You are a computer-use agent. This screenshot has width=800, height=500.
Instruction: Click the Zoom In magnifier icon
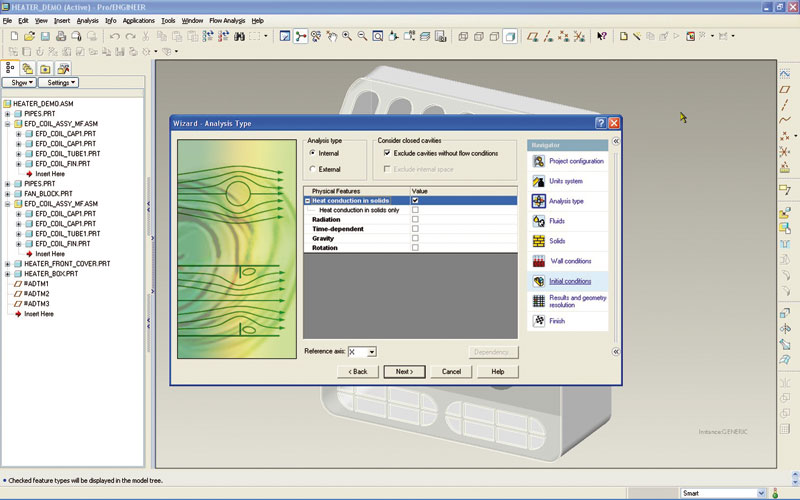click(x=347, y=36)
